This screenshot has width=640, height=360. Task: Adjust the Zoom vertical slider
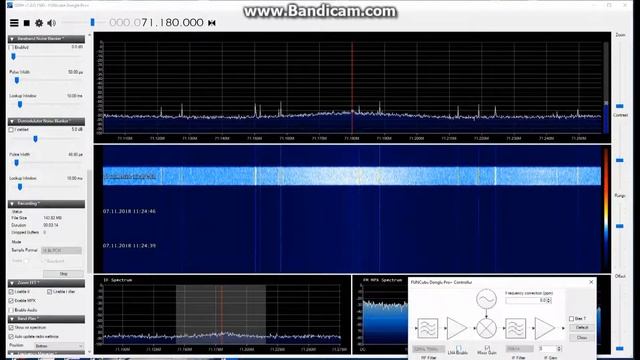[620, 106]
